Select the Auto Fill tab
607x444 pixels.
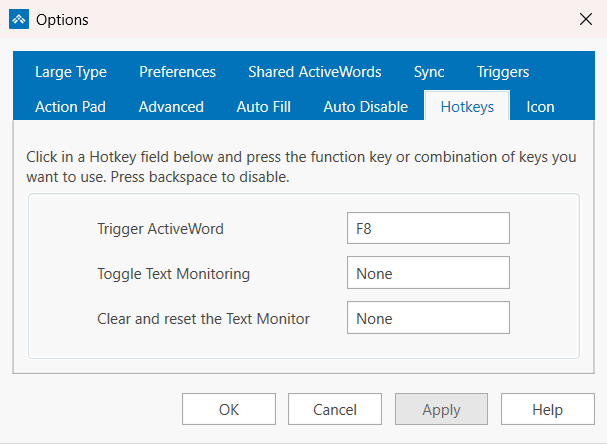pos(264,107)
